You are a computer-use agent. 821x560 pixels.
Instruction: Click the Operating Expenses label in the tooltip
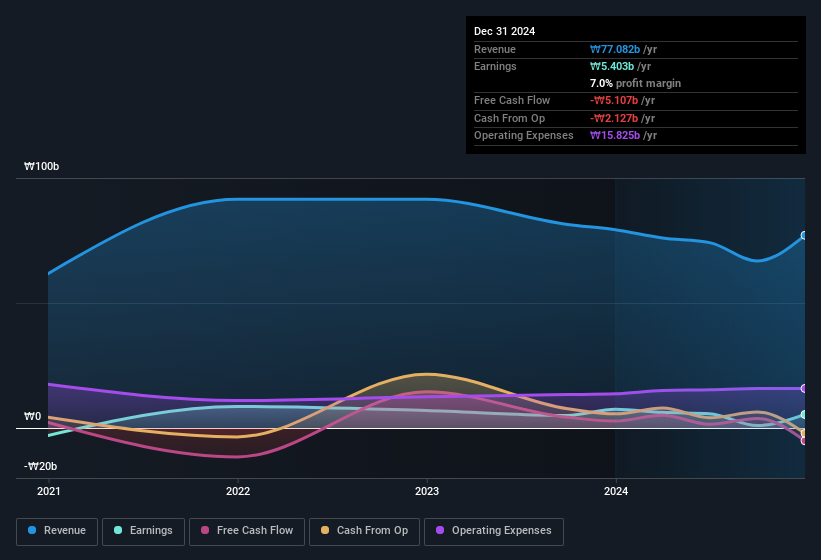(x=524, y=136)
